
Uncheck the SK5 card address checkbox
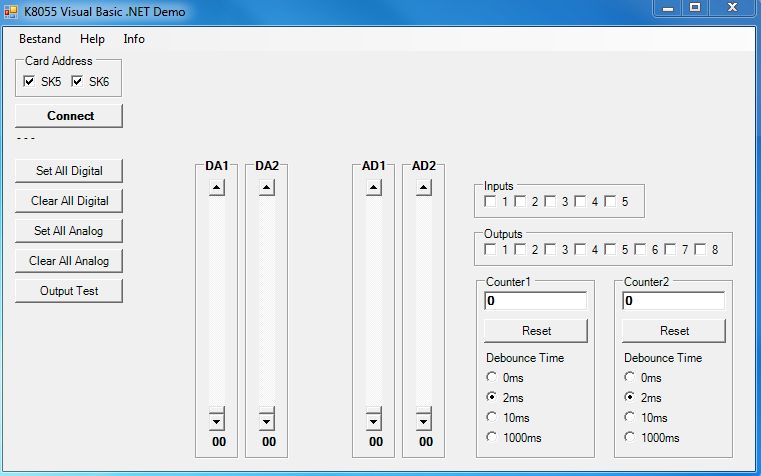tap(30, 81)
